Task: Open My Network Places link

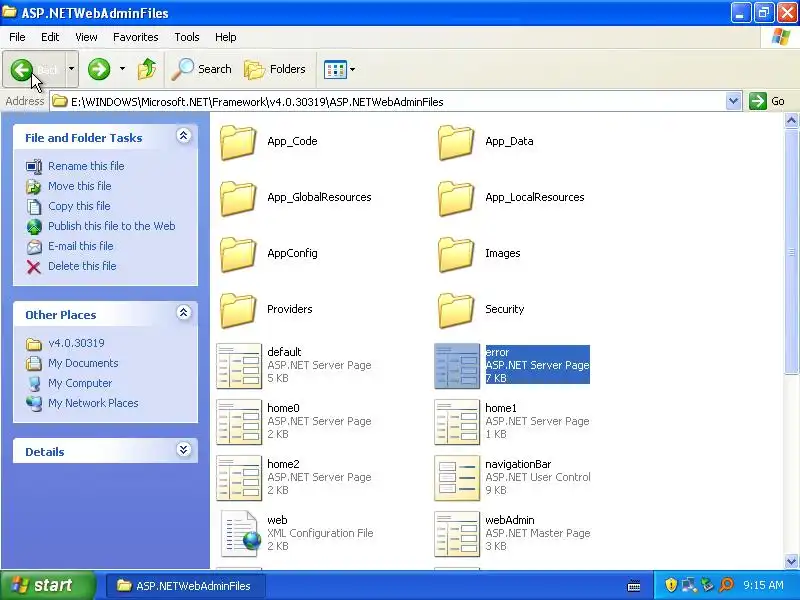Action: tap(93, 403)
